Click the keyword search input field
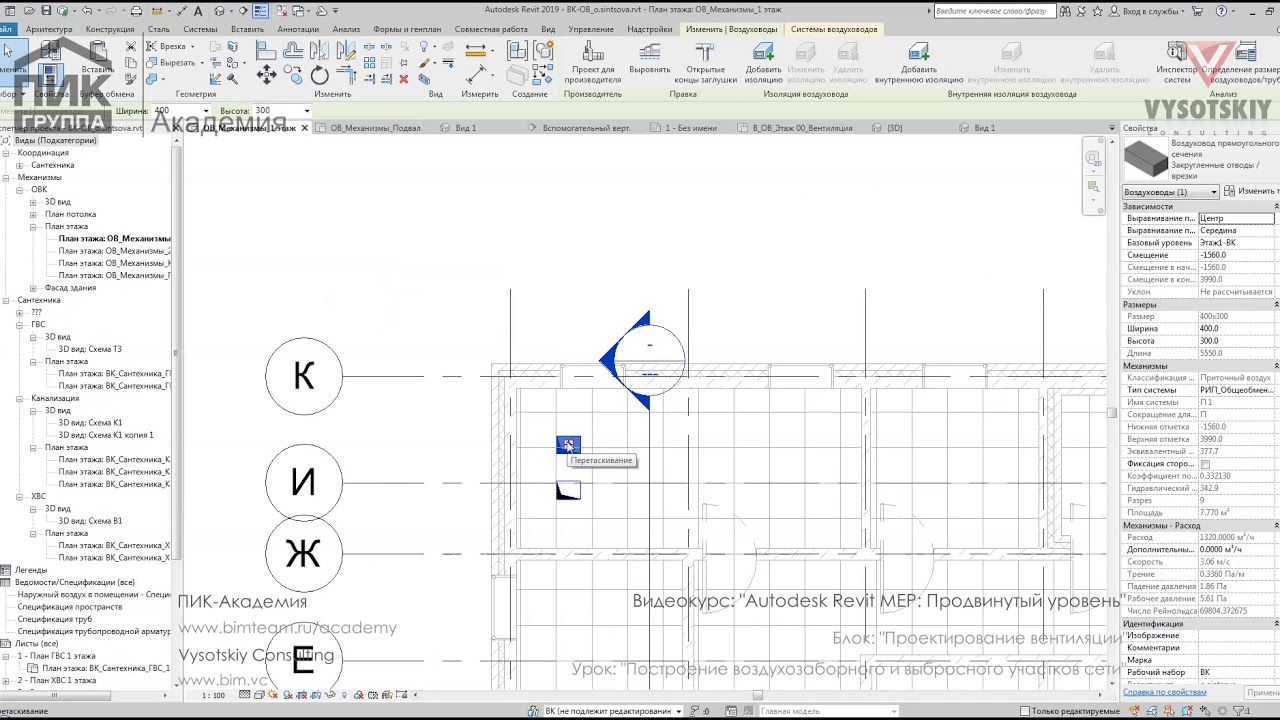The image size is (1280, 720). pos(994,11)
